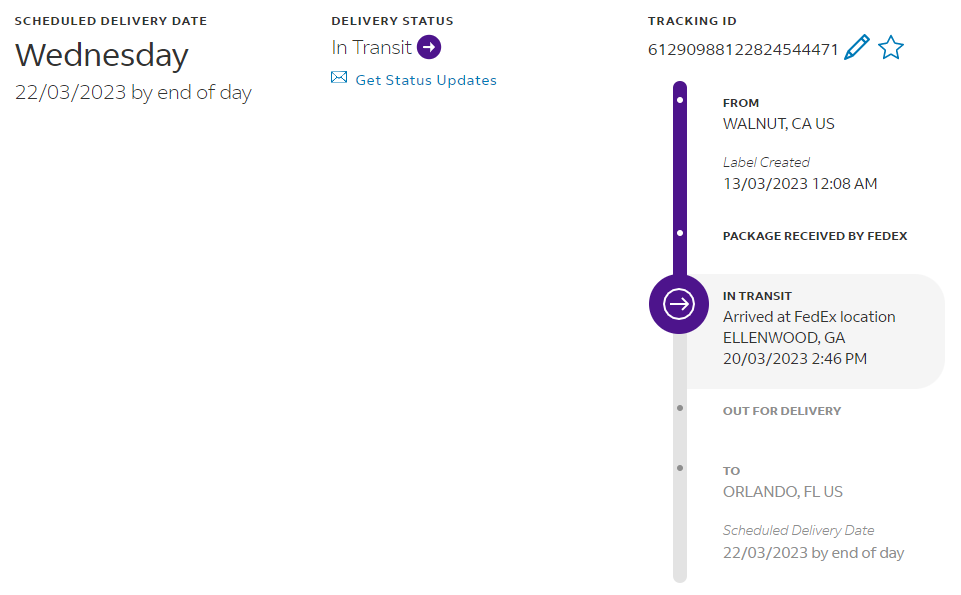
Task: Click the PACKAGE RECEIVED BY FEDEX label
Action: click(x=815, y=236)
